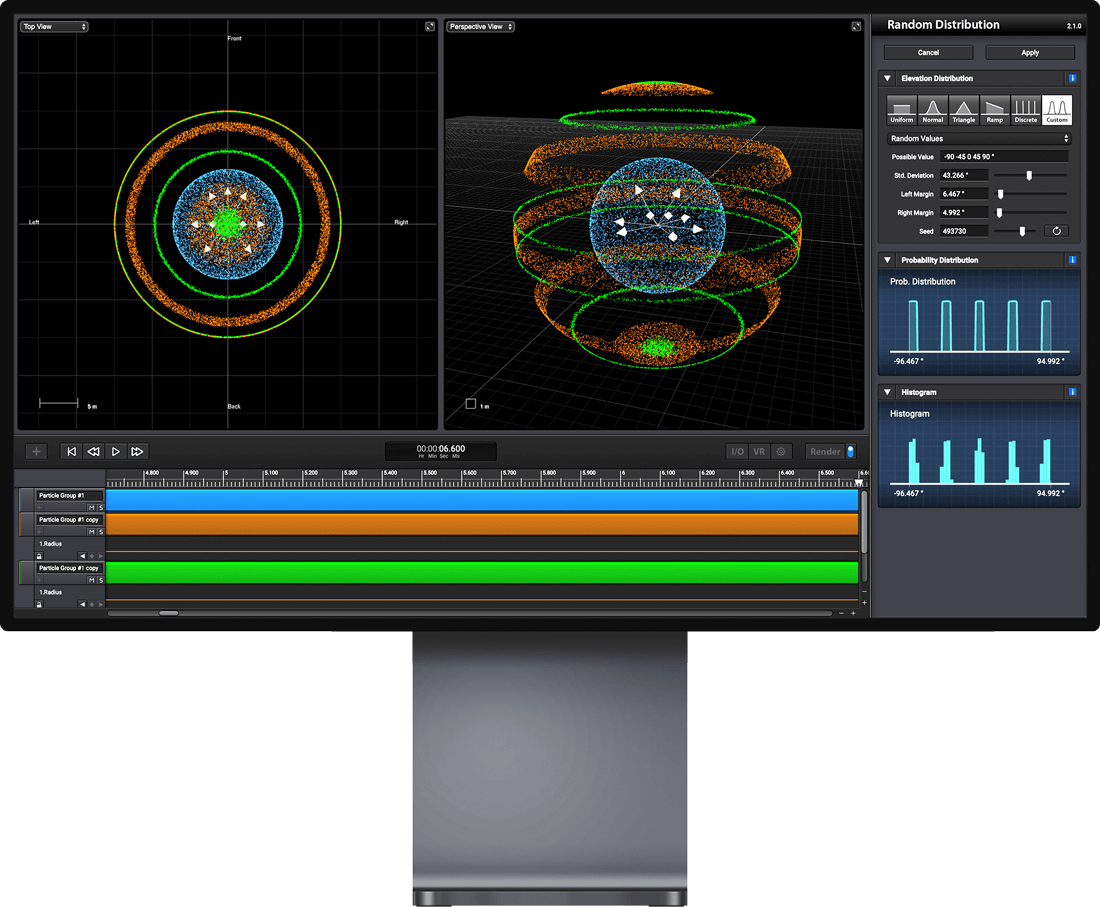Collapse the Histogram section

pos(887,393)
